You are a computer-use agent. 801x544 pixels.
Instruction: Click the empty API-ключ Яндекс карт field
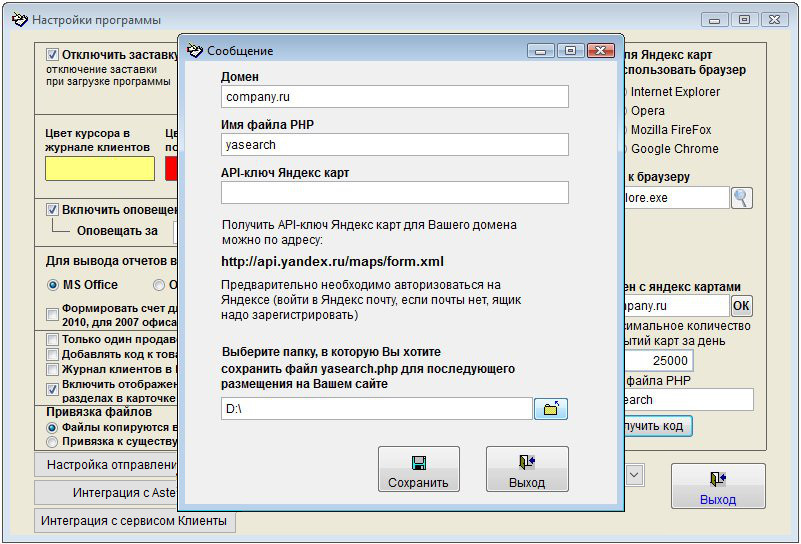(395, 193)
